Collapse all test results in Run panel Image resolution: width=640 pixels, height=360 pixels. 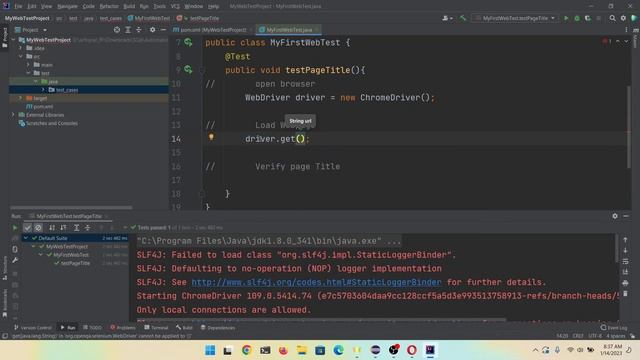click(87, 228)
